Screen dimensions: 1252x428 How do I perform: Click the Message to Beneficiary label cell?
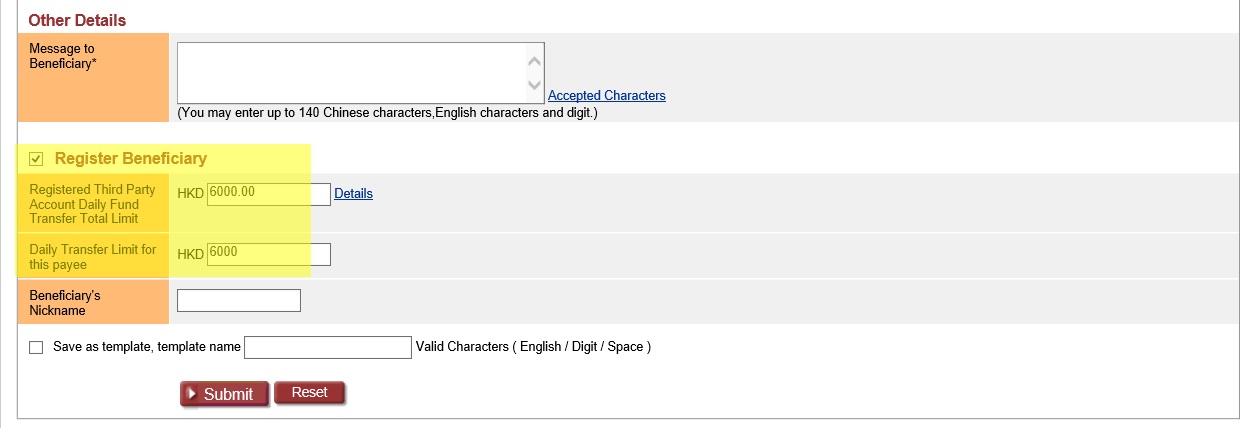click(92, 77)
